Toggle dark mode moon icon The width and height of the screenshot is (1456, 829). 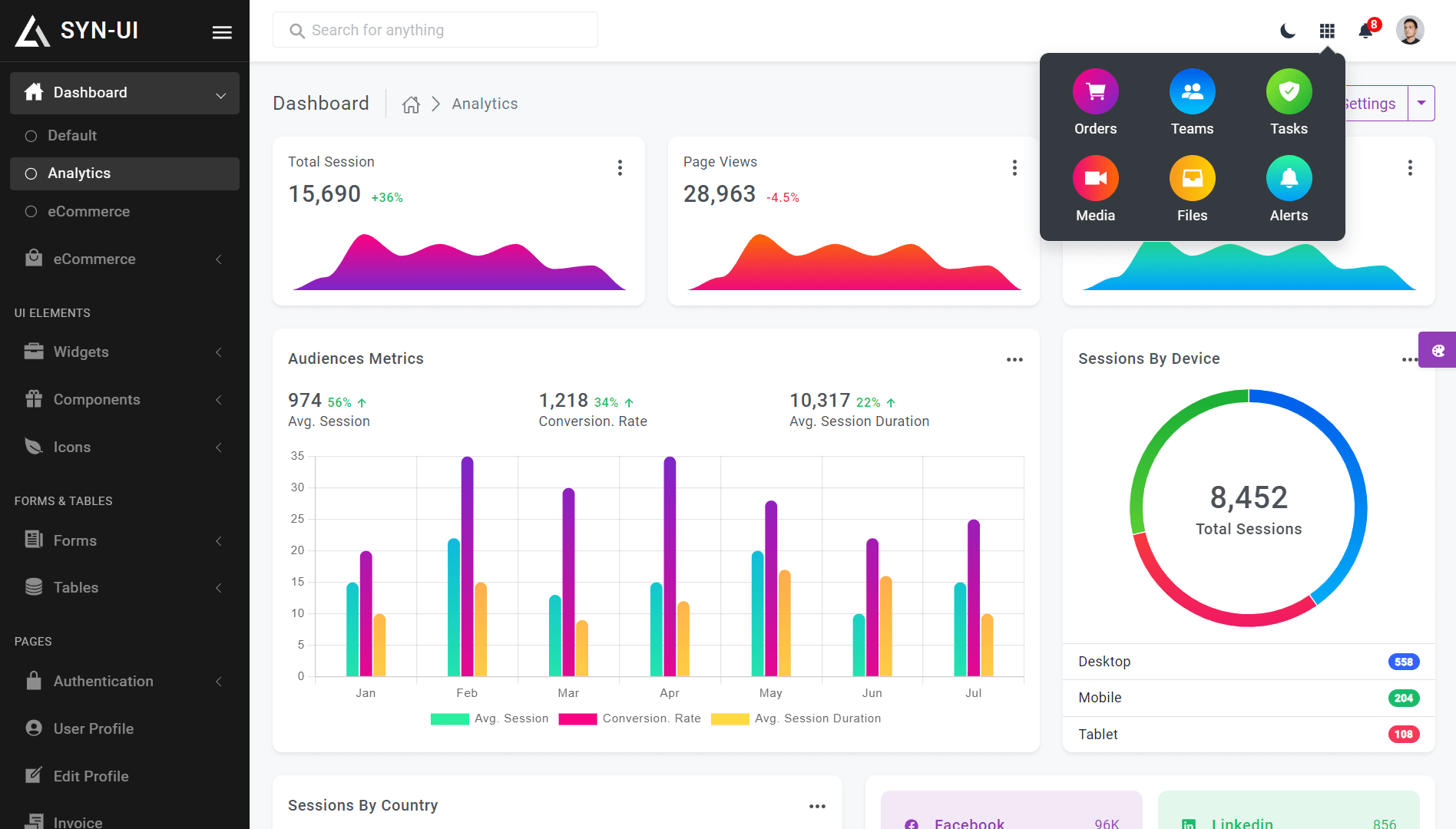[1288, 31]
